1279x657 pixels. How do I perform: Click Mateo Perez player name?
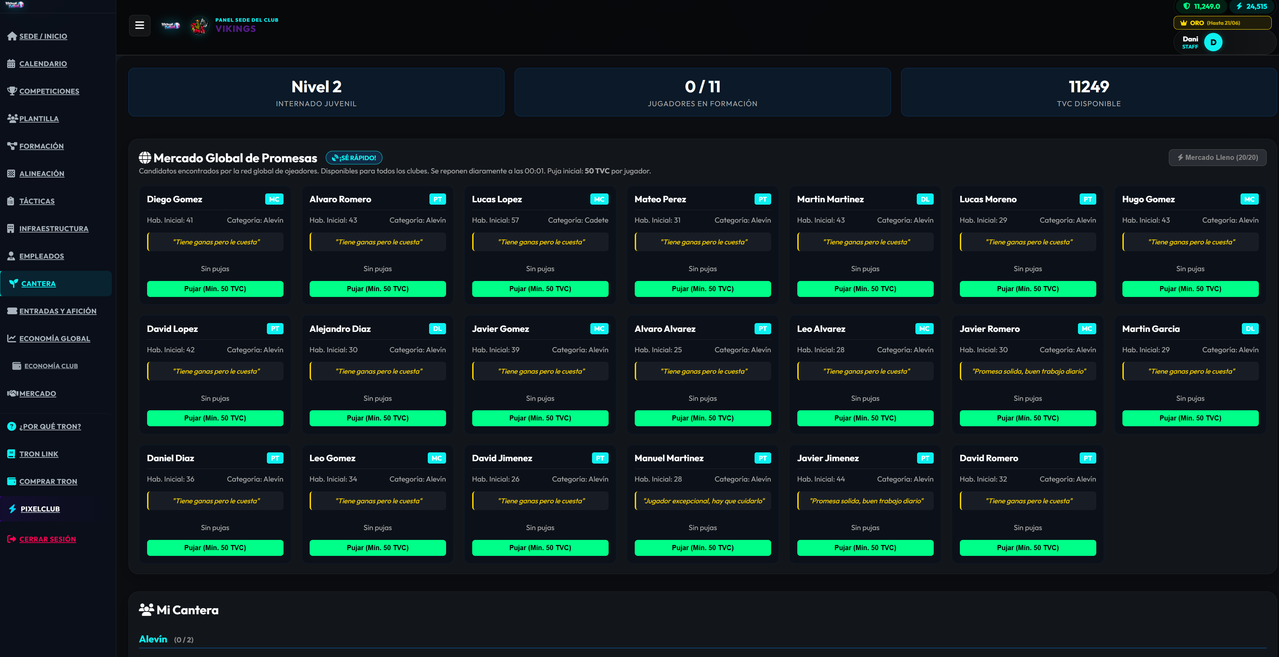pyautogui.click(x=658, y=199)
